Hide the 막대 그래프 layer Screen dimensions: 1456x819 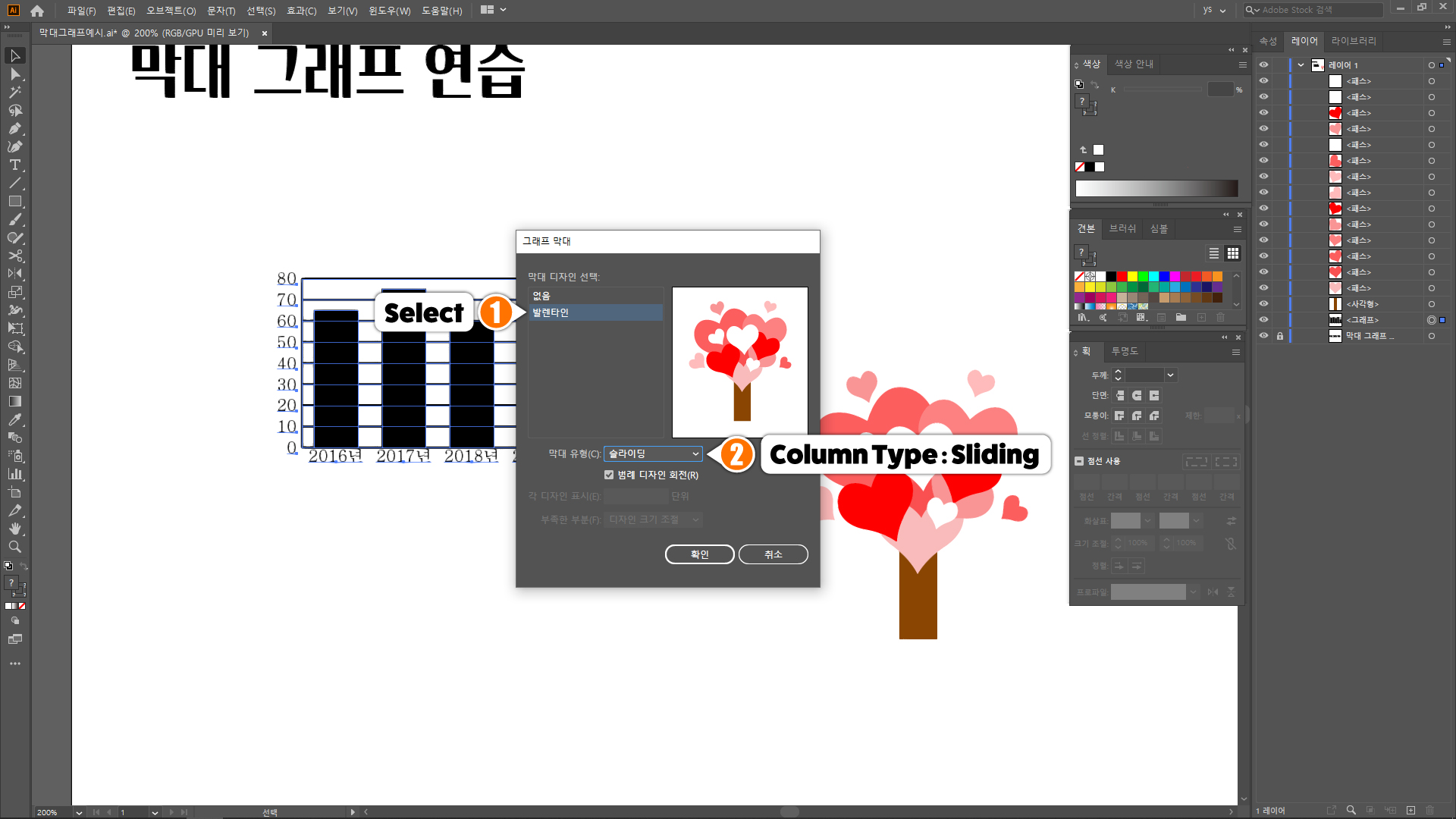tap(1263, 335)
